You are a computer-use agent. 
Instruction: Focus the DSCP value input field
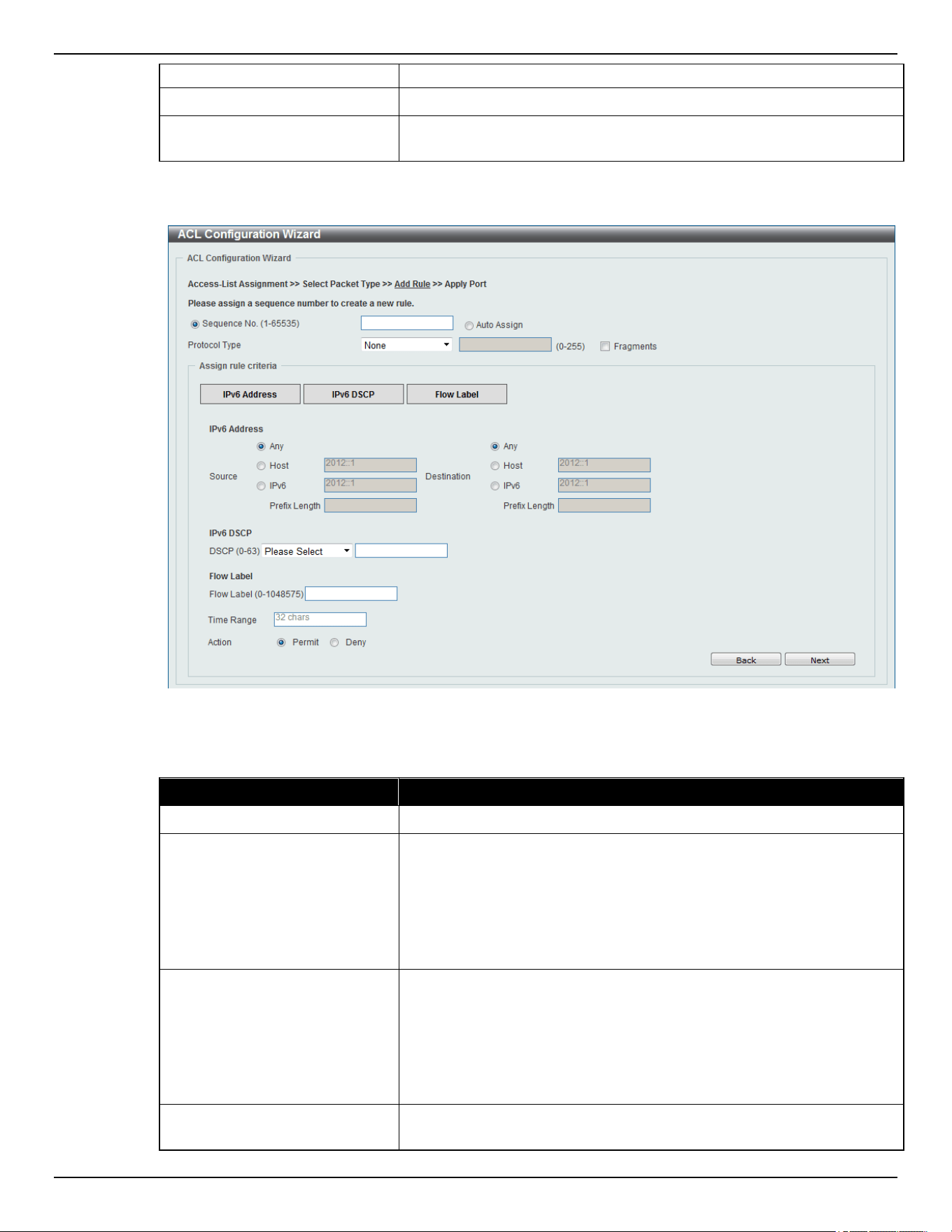[x=402, y=551]
